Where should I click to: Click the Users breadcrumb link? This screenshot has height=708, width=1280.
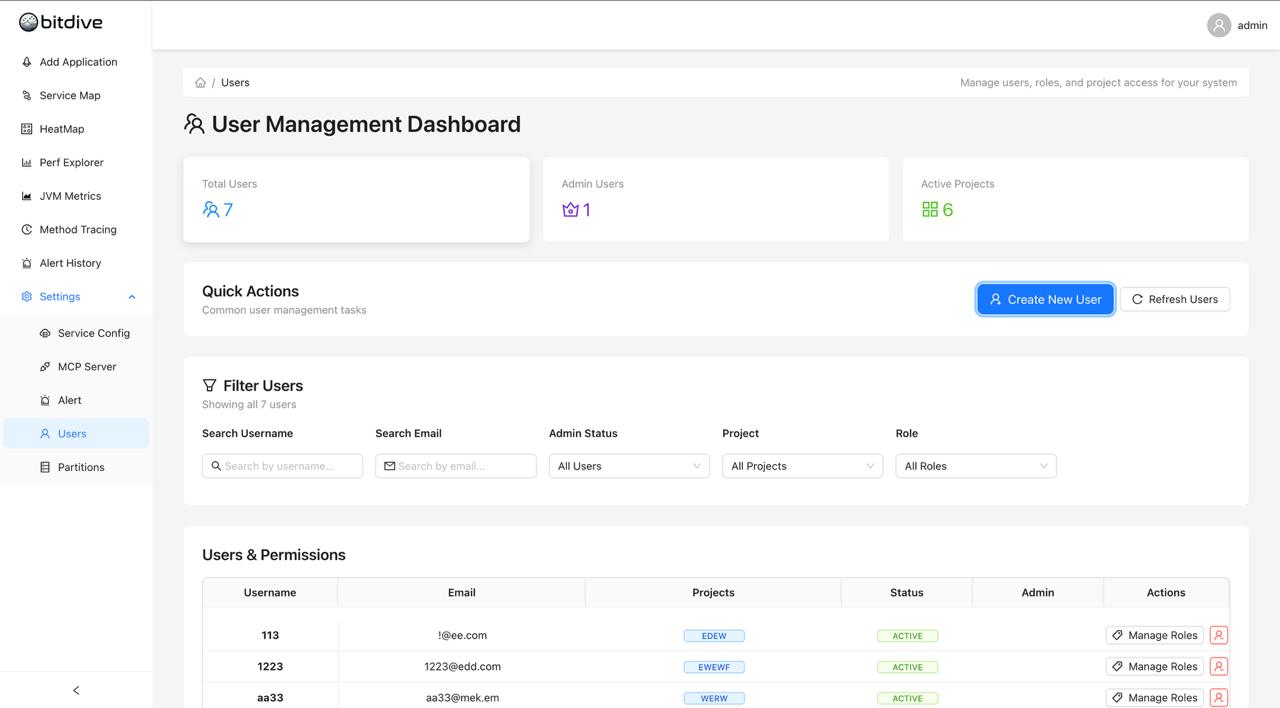235,83
